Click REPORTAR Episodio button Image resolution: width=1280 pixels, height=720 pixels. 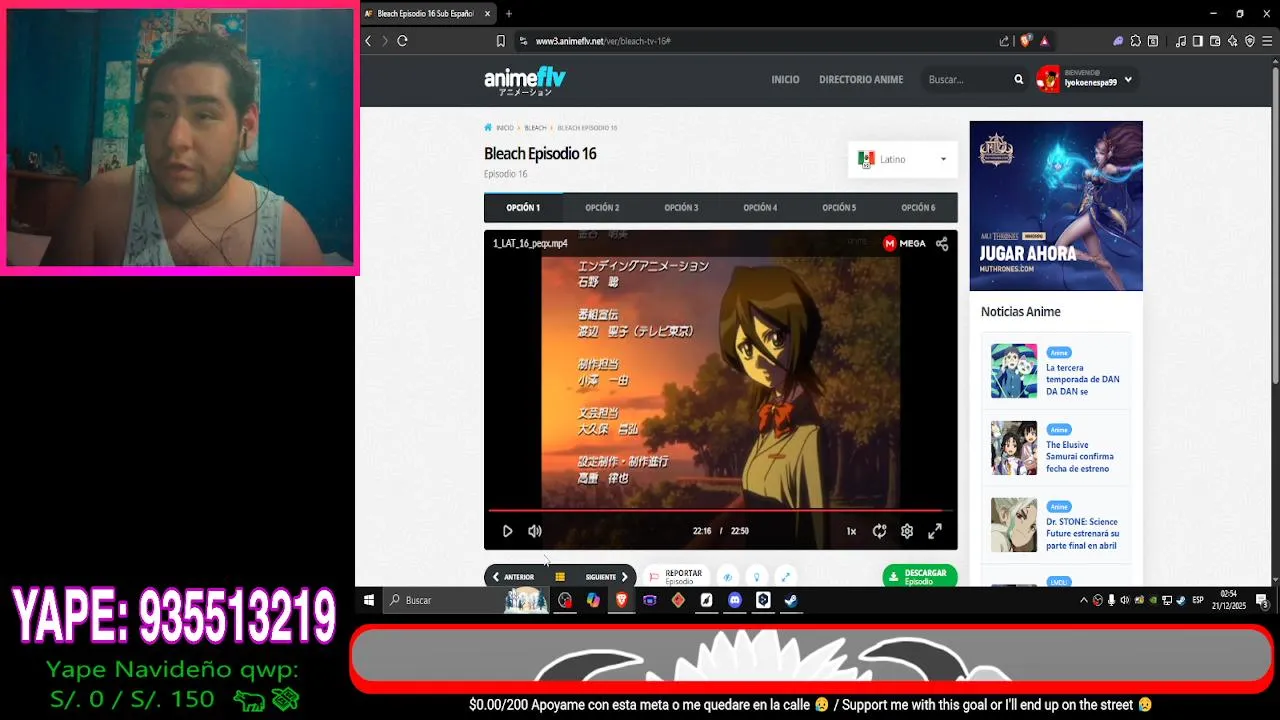(676, 577)
